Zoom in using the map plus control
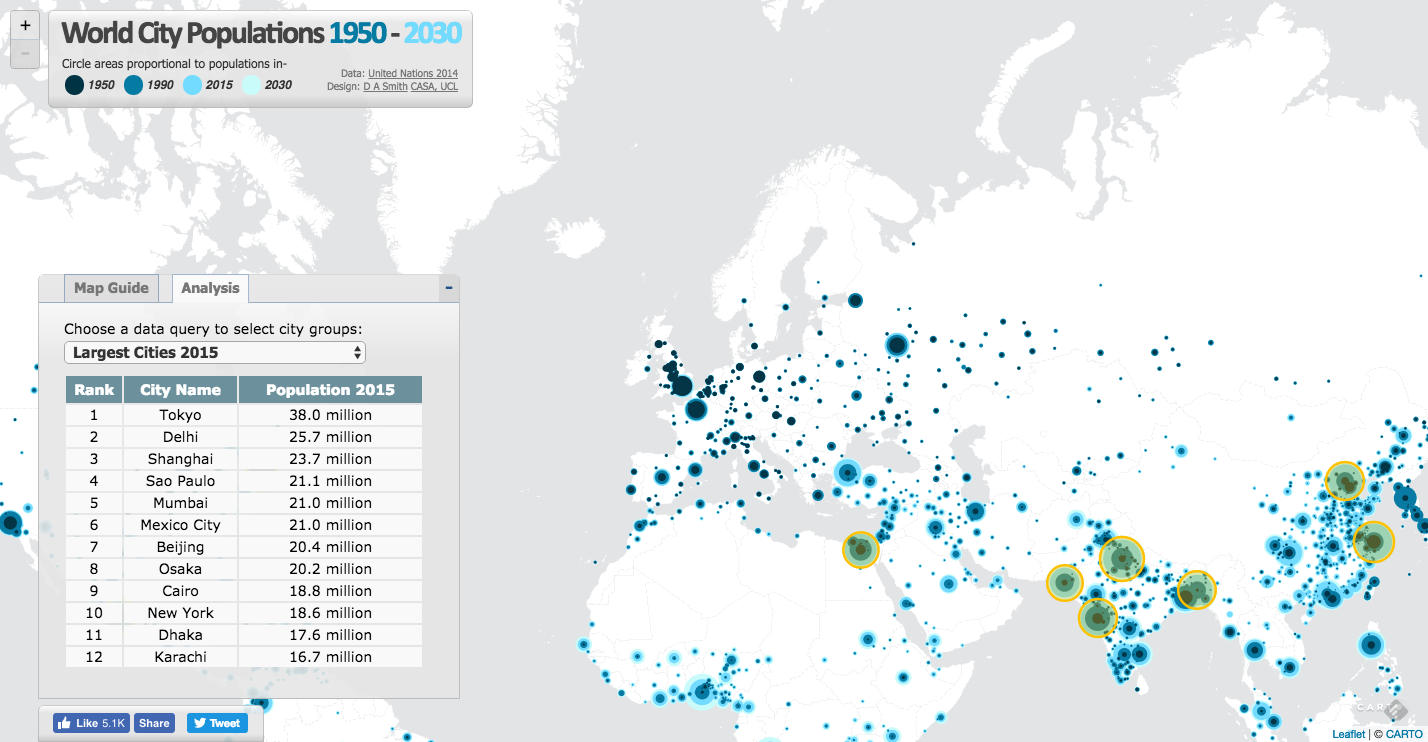The width and height of the screenshot is (1428, 742). tap(24, 24)
